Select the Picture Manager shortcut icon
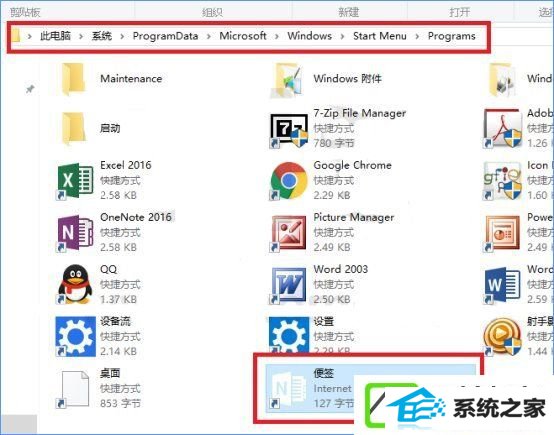Viewport: 554px width, 435px height. [x=289, y=233]
